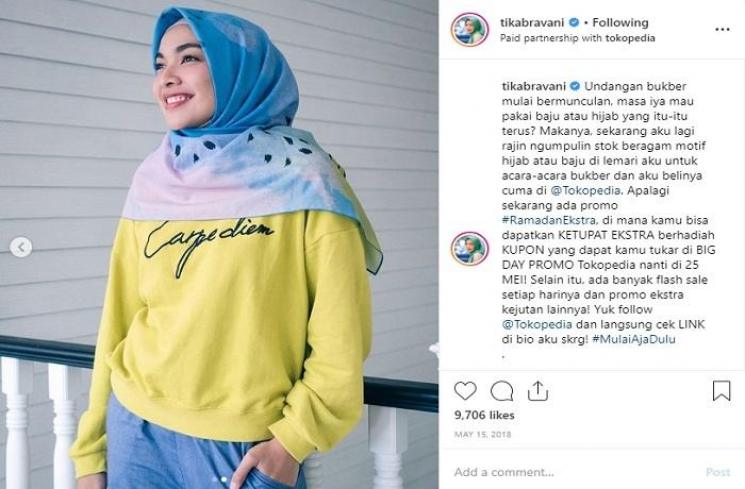This screenshot has height=489, width=745.
Task: Open the #RamadanEkstra hashtag
Action: click(549, 220)
